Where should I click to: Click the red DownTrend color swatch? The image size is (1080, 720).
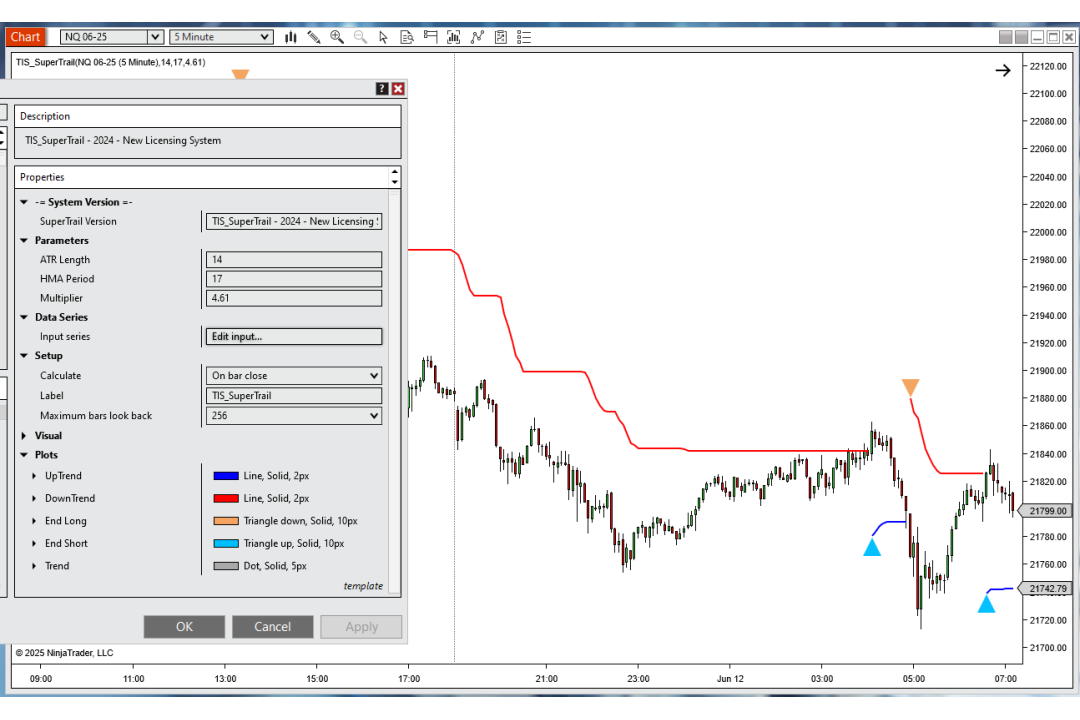226,498
